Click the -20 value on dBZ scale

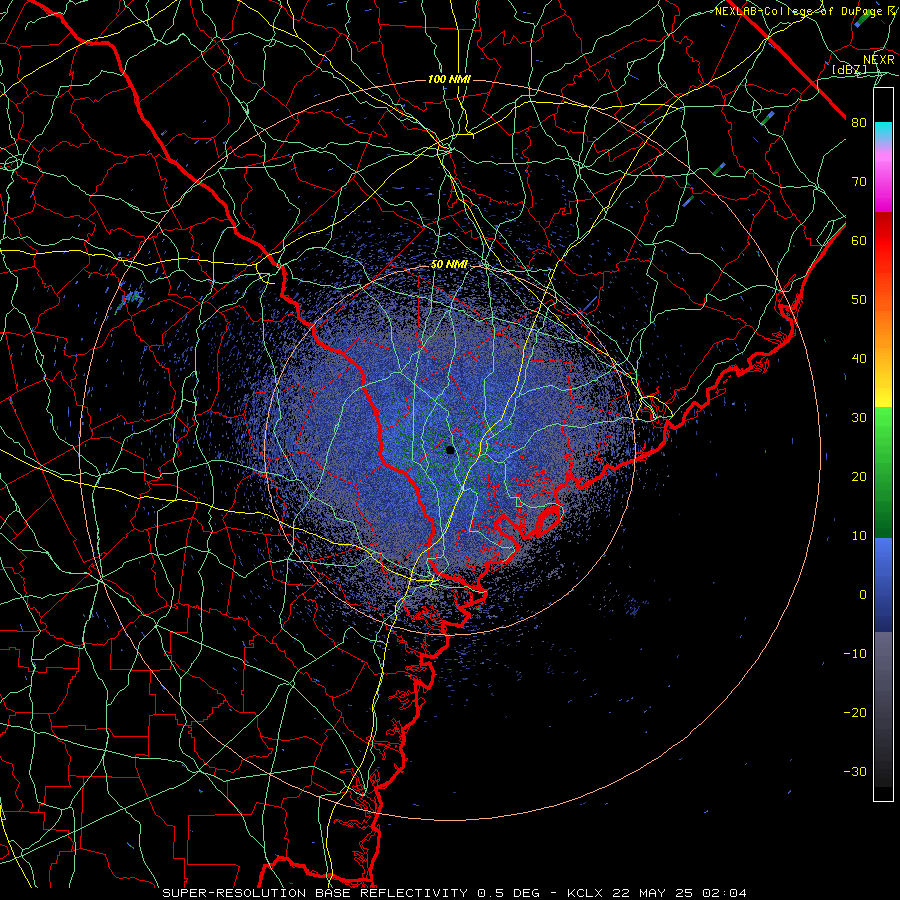(x=855, y=713)
